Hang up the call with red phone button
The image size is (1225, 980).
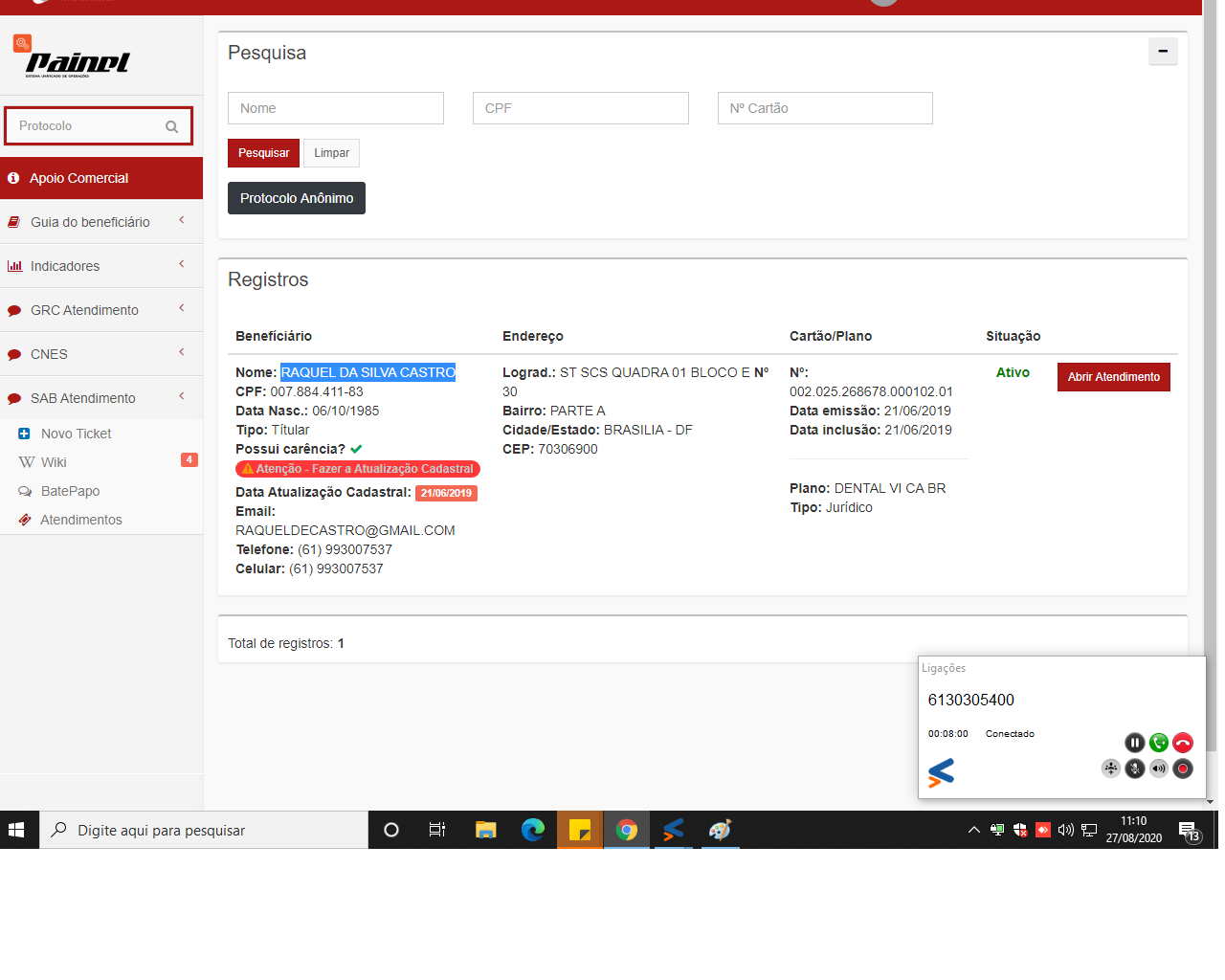click(1183, 743)
